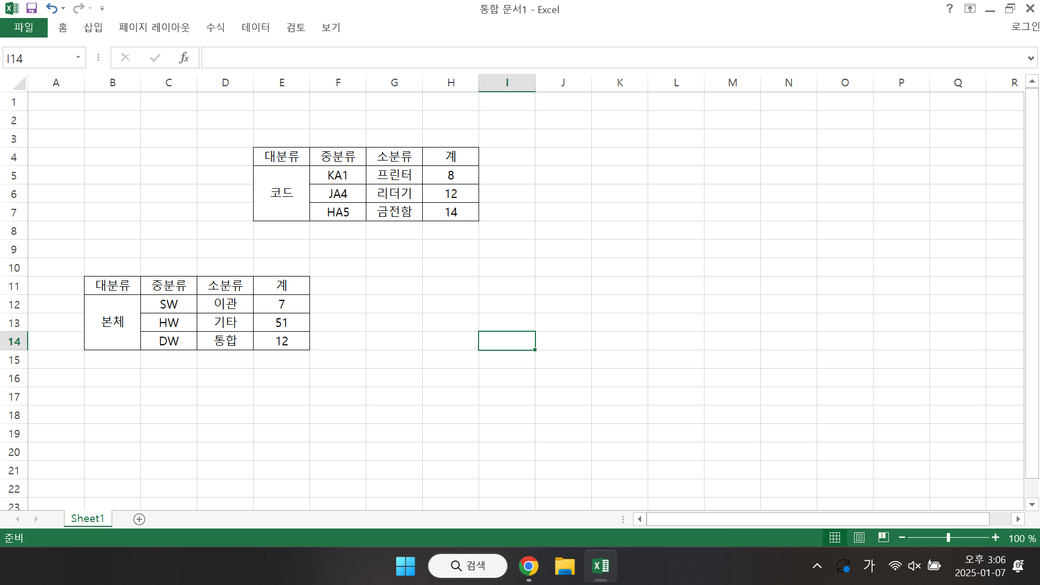Click the Insert Function fx icon

(184, 58)
